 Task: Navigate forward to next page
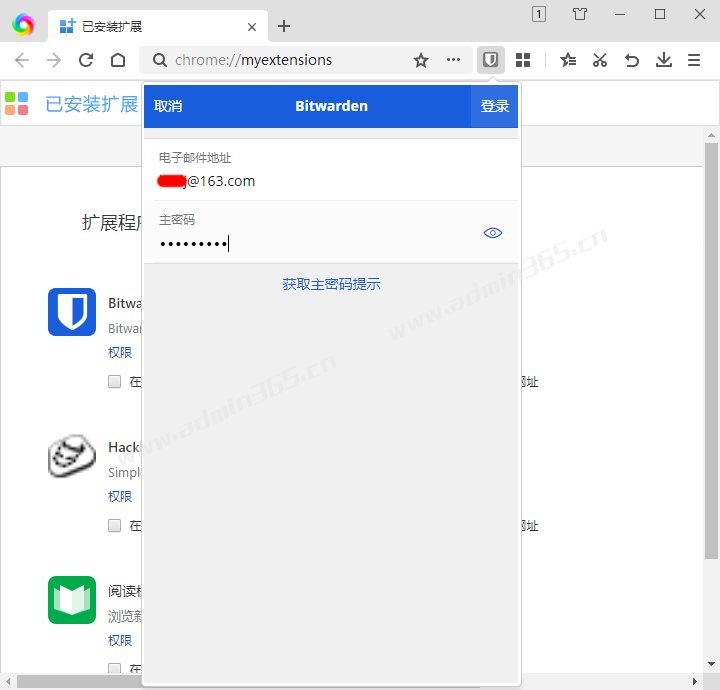[54, 60]
